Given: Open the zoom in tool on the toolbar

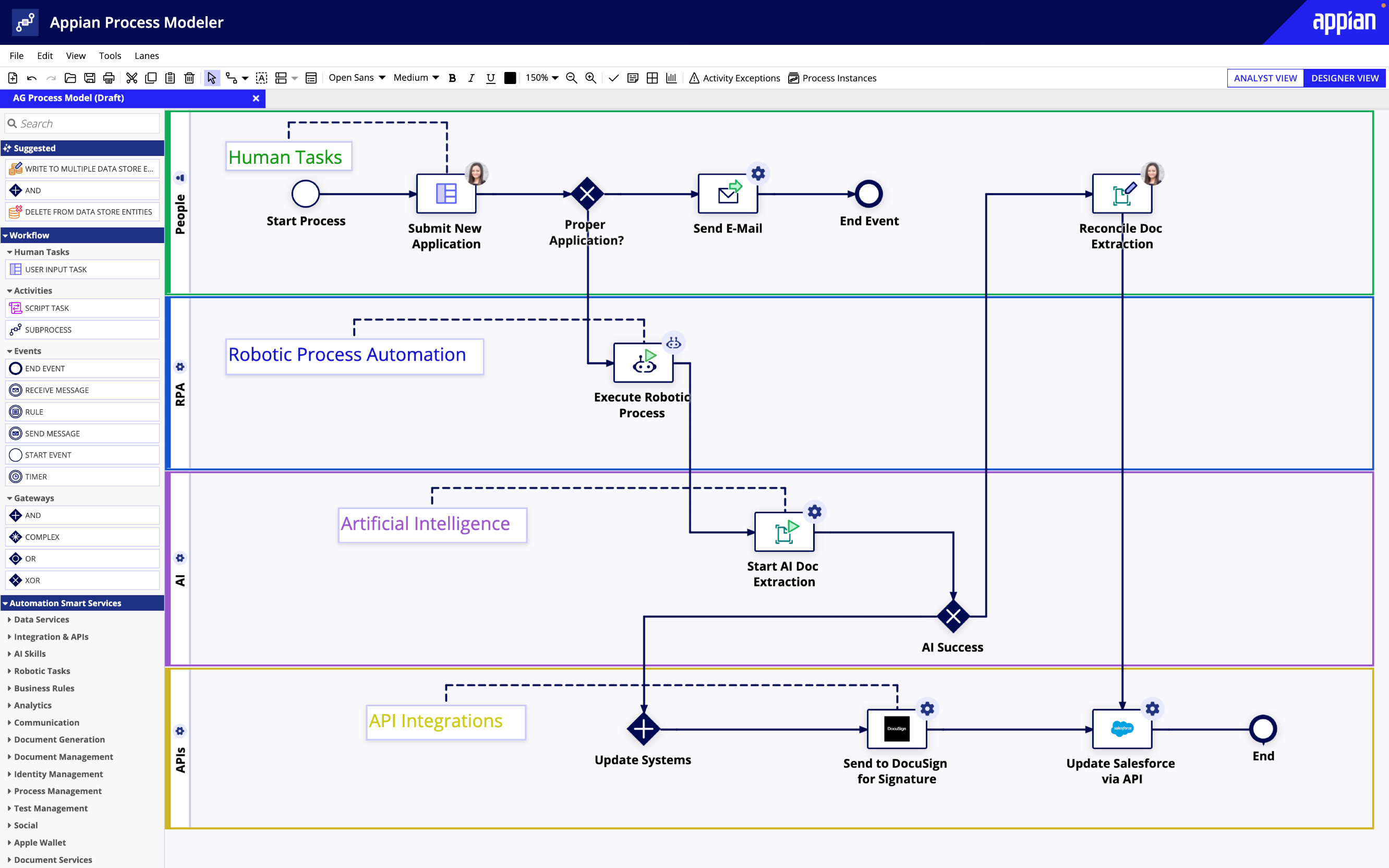Looking at the screenshot, I should 590,78.
